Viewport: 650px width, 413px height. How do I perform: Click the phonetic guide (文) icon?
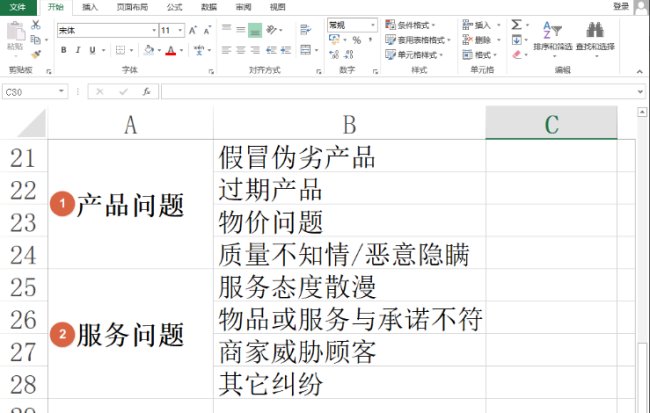click(x=199, y=50)
